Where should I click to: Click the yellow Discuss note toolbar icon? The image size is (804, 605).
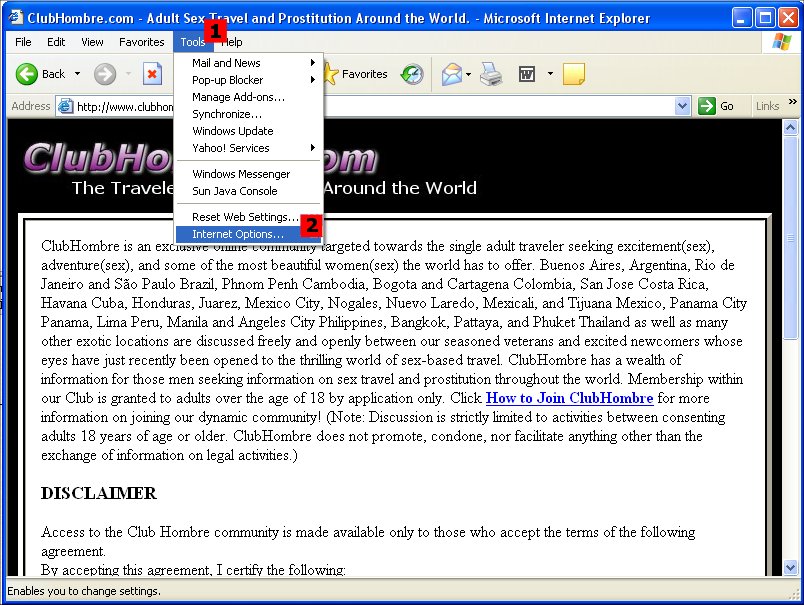(574, 74)
